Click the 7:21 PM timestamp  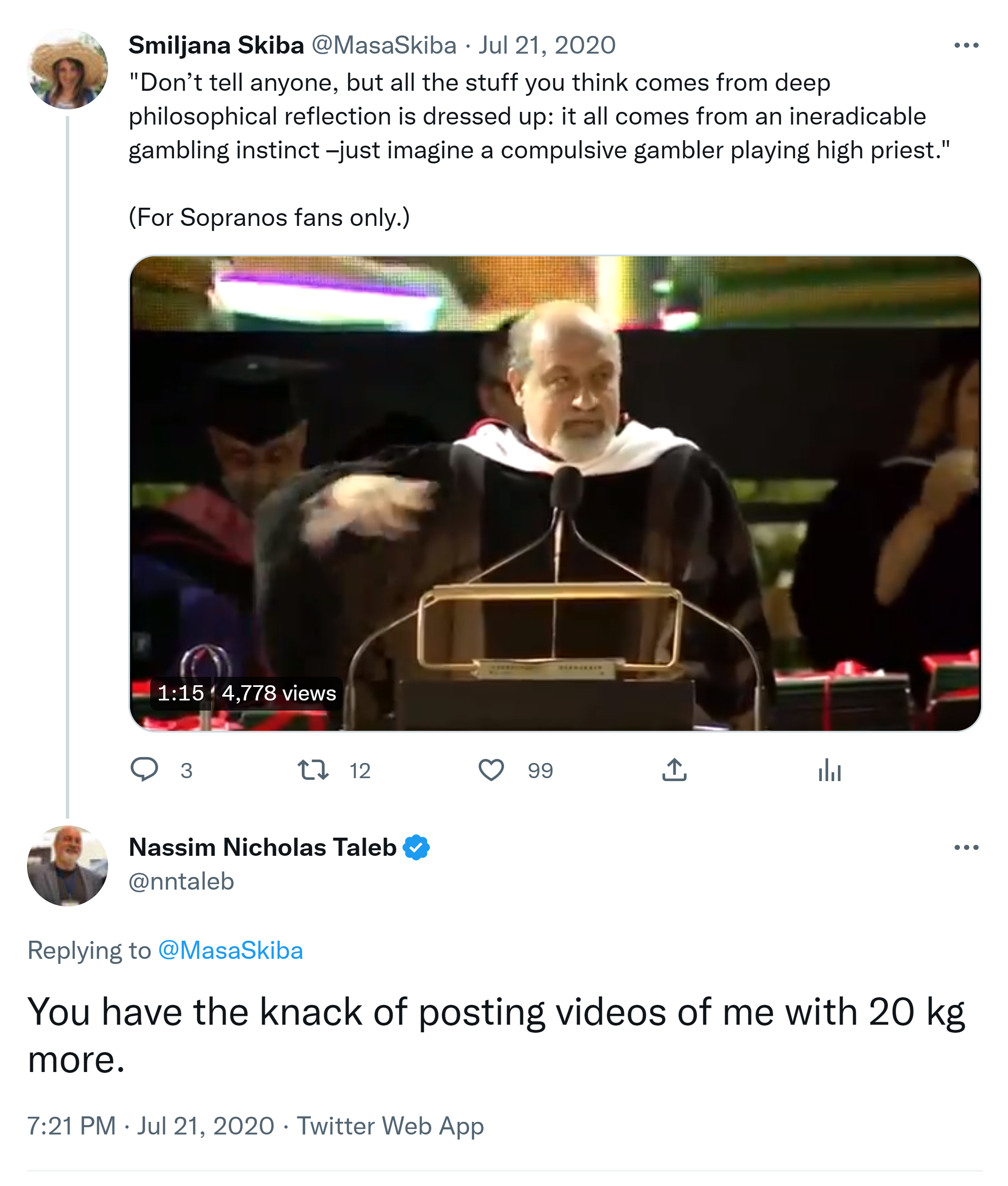[x=71, y=1126]
